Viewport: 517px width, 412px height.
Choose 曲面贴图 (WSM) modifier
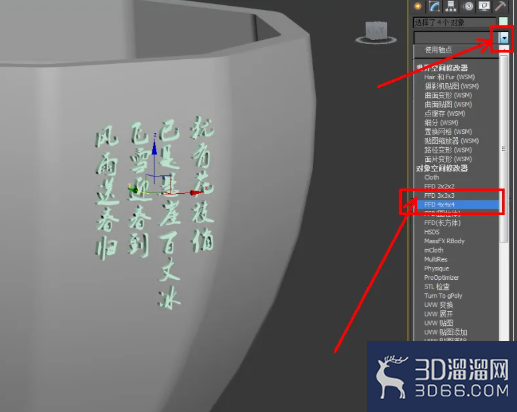coord(448,105)
